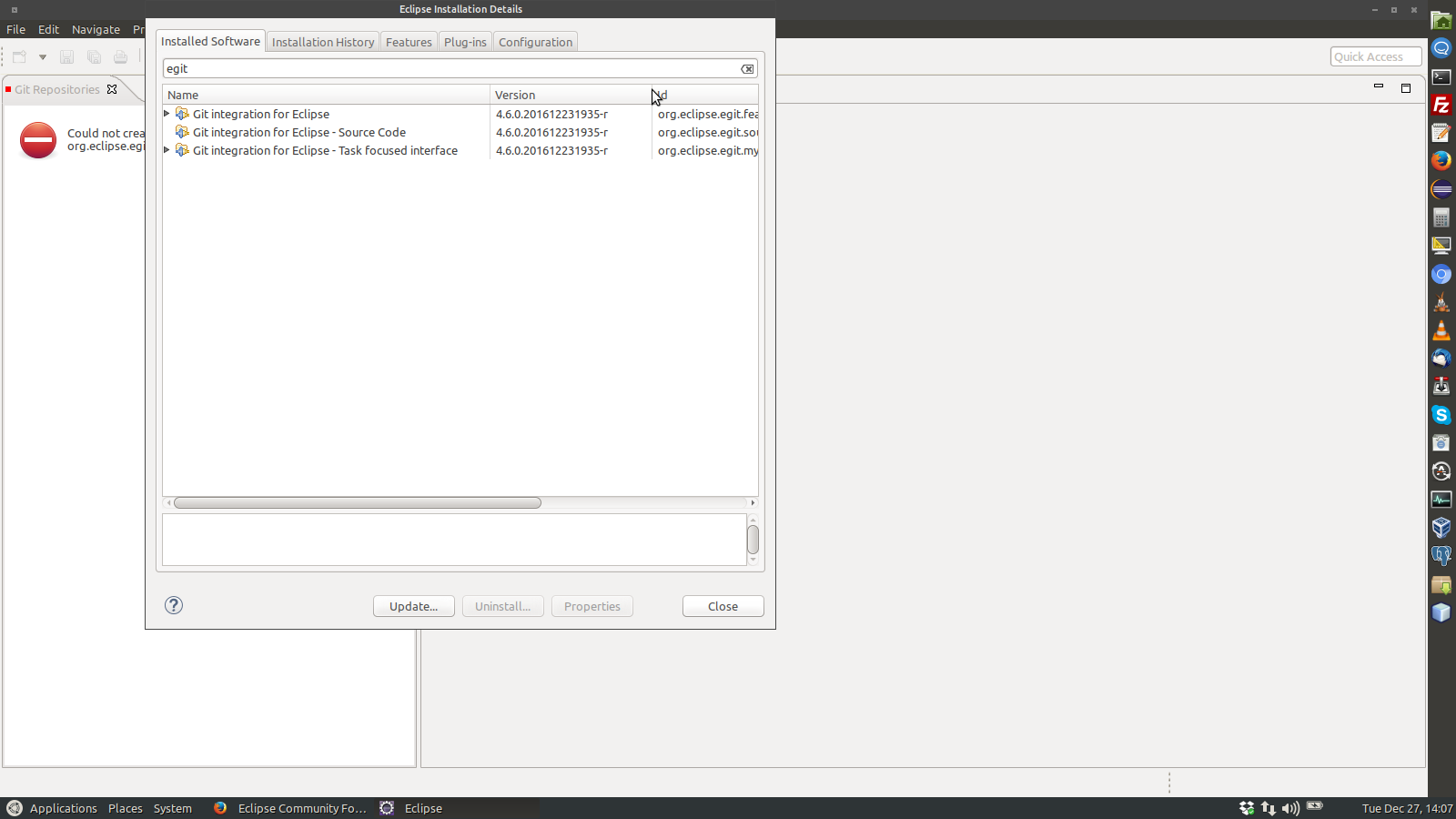Click the battery status tray icon
This screenshot has width=1456, height=819.
1315,806
